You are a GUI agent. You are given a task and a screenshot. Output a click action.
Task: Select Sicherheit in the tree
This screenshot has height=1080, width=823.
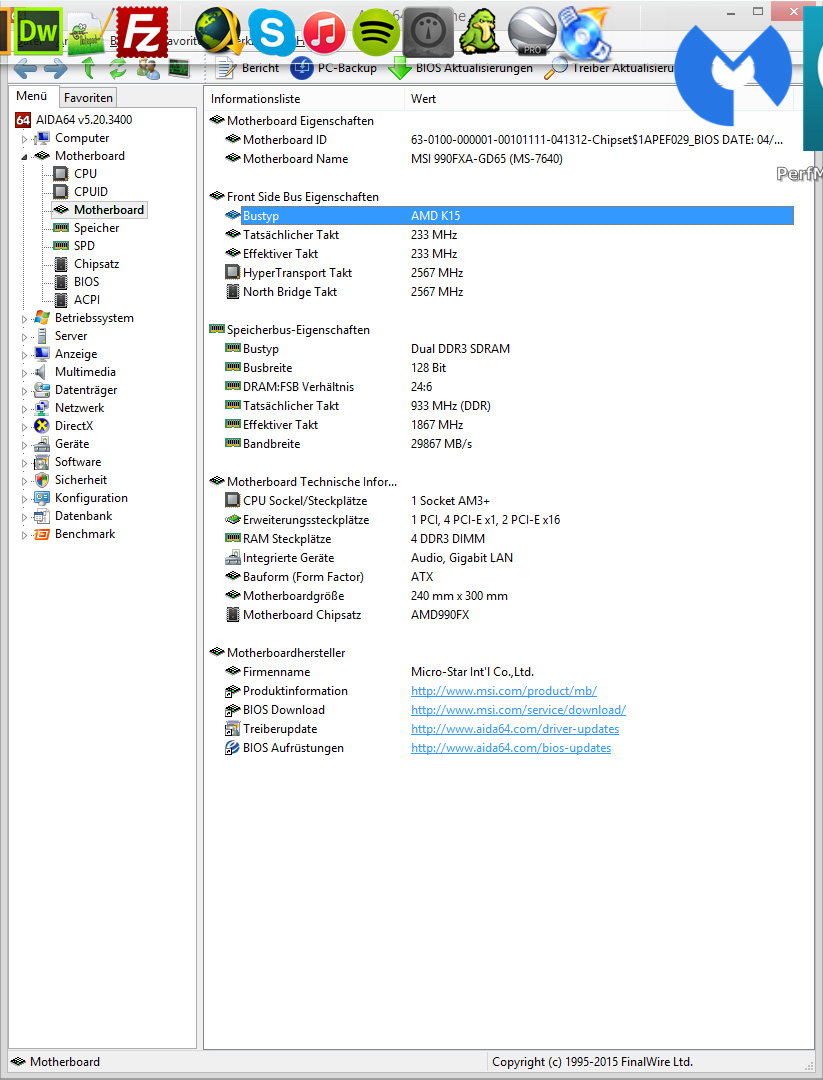tap(81, 480)
